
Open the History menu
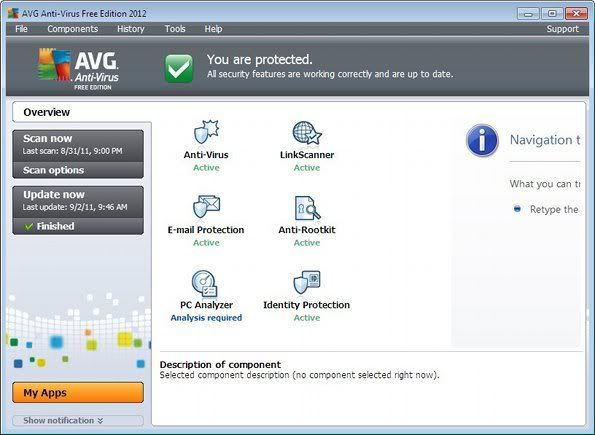point(131,29)
